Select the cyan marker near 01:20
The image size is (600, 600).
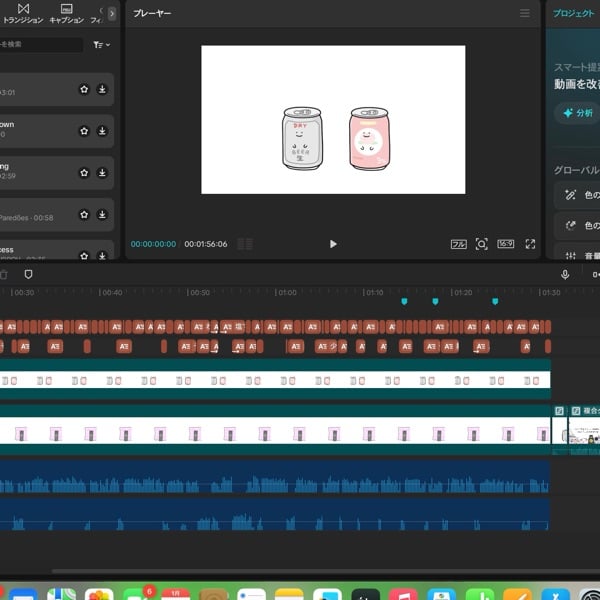click(x=434, y=301)
